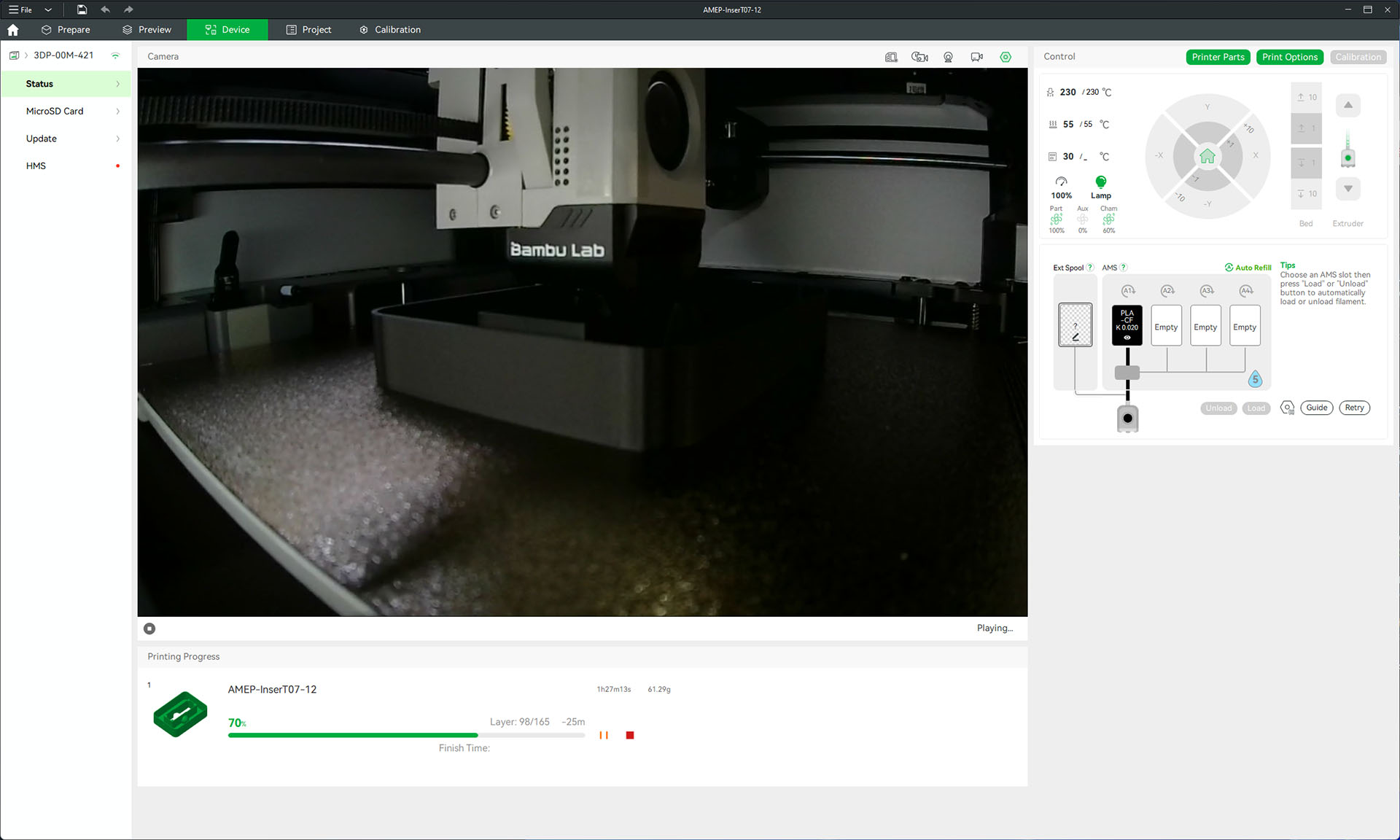Image resolution: width=1400 pixels, height=840 pixels.
Task: Toggle the Part cooling fan
Action: pyautogui.click(x=1056, y=219)
